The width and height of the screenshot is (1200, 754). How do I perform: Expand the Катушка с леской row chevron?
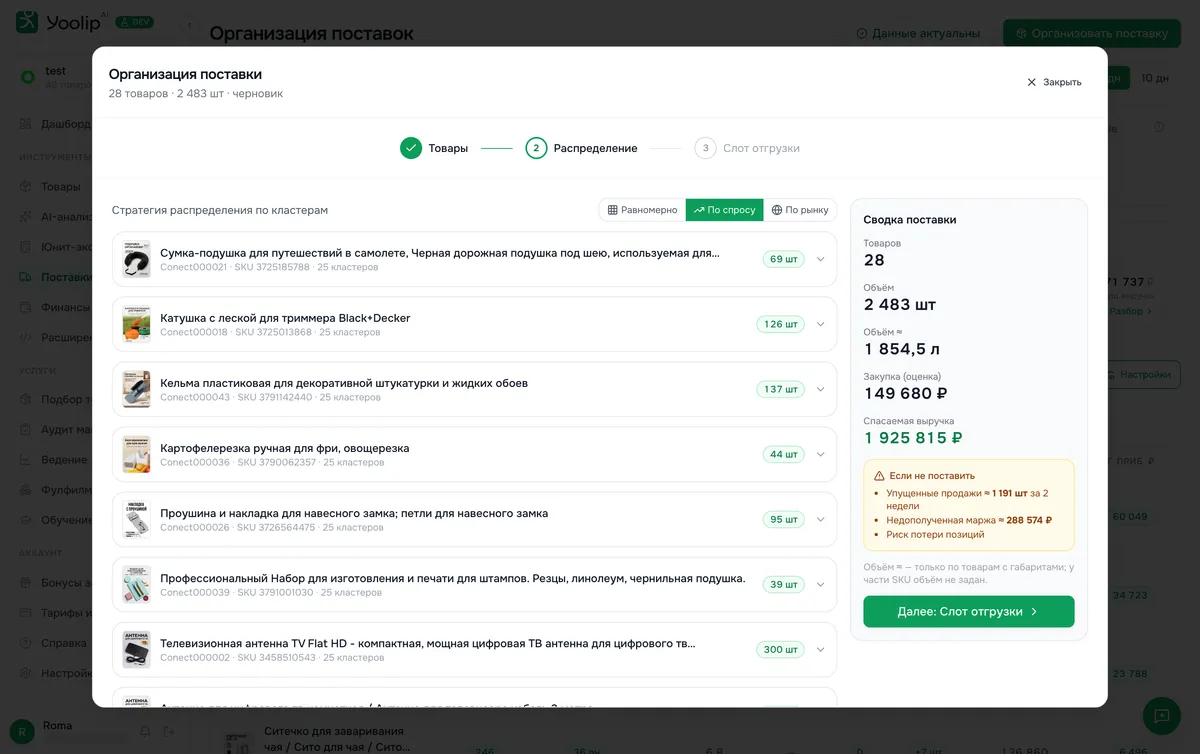(x=821, y=324)
